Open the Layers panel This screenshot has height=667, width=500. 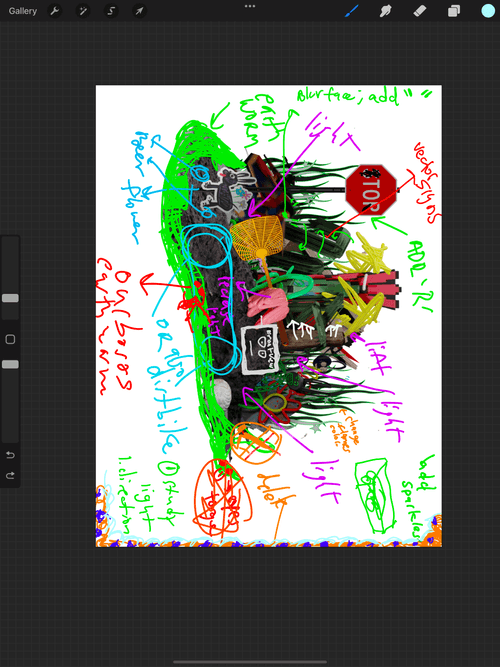coord(454,11)
